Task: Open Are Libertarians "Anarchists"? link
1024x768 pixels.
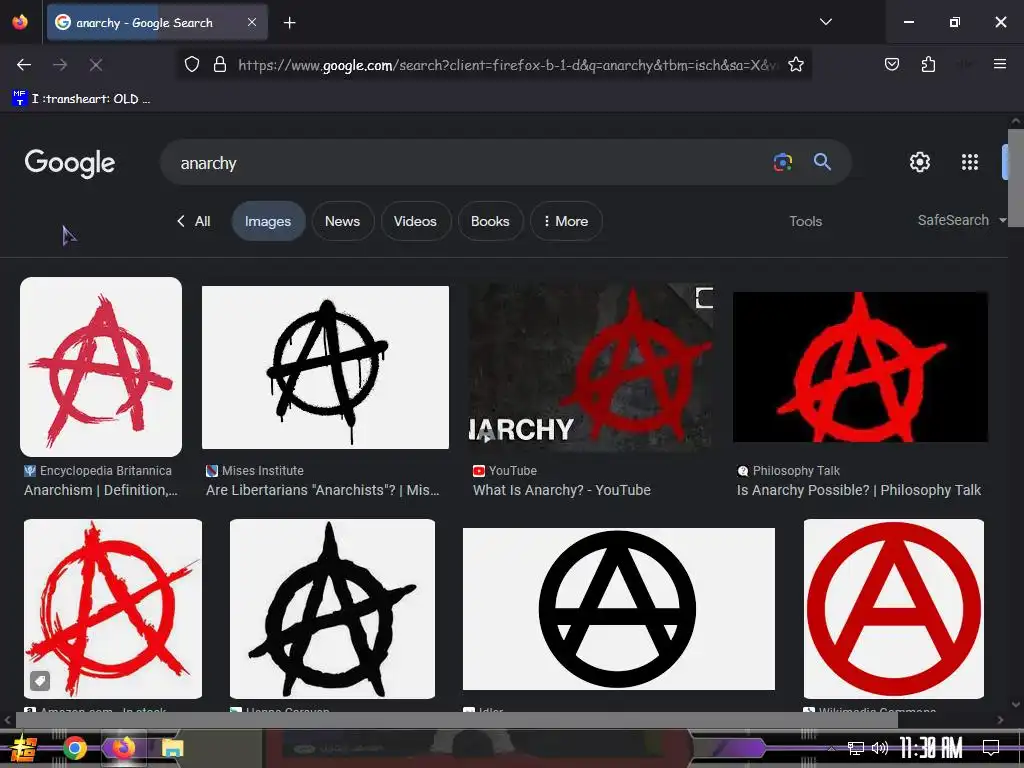Action: pyautogui.click(x=323, y=490)
